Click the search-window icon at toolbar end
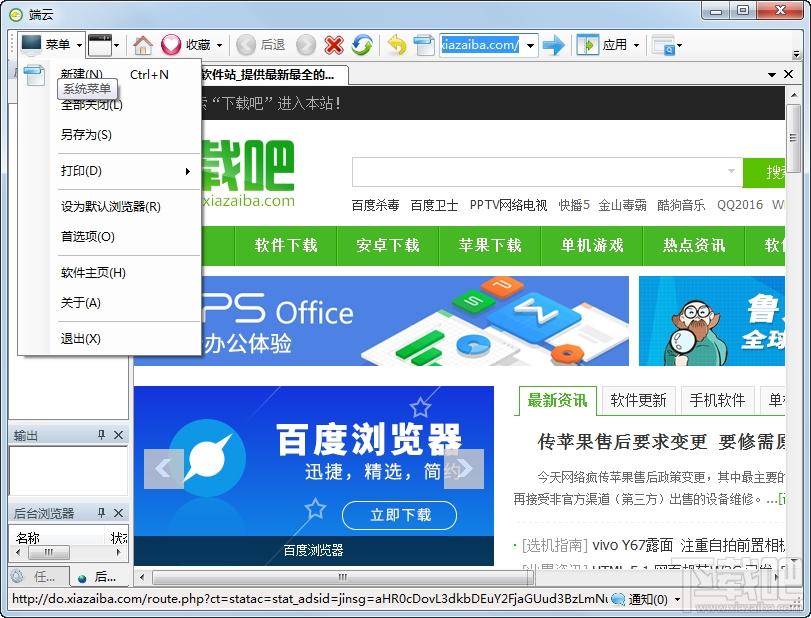811x618 pixels. (x=663, y=46)
